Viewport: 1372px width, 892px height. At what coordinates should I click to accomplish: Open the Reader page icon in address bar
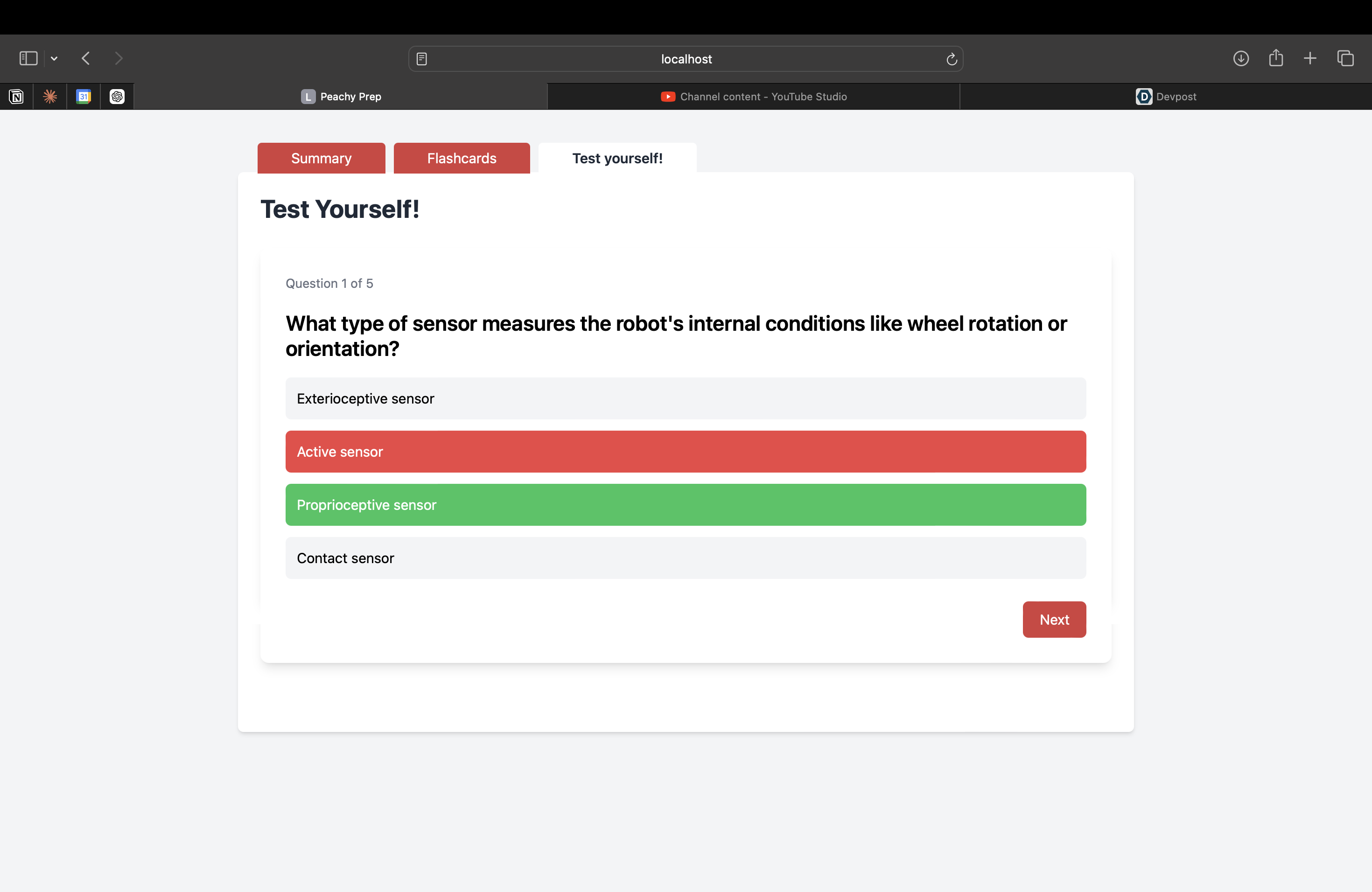[x=421, y=59]
